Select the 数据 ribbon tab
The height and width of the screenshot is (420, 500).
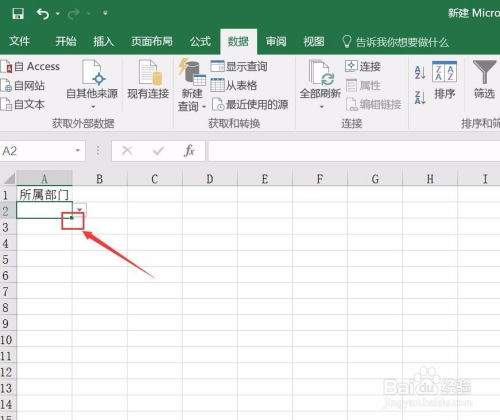(238, 41)
